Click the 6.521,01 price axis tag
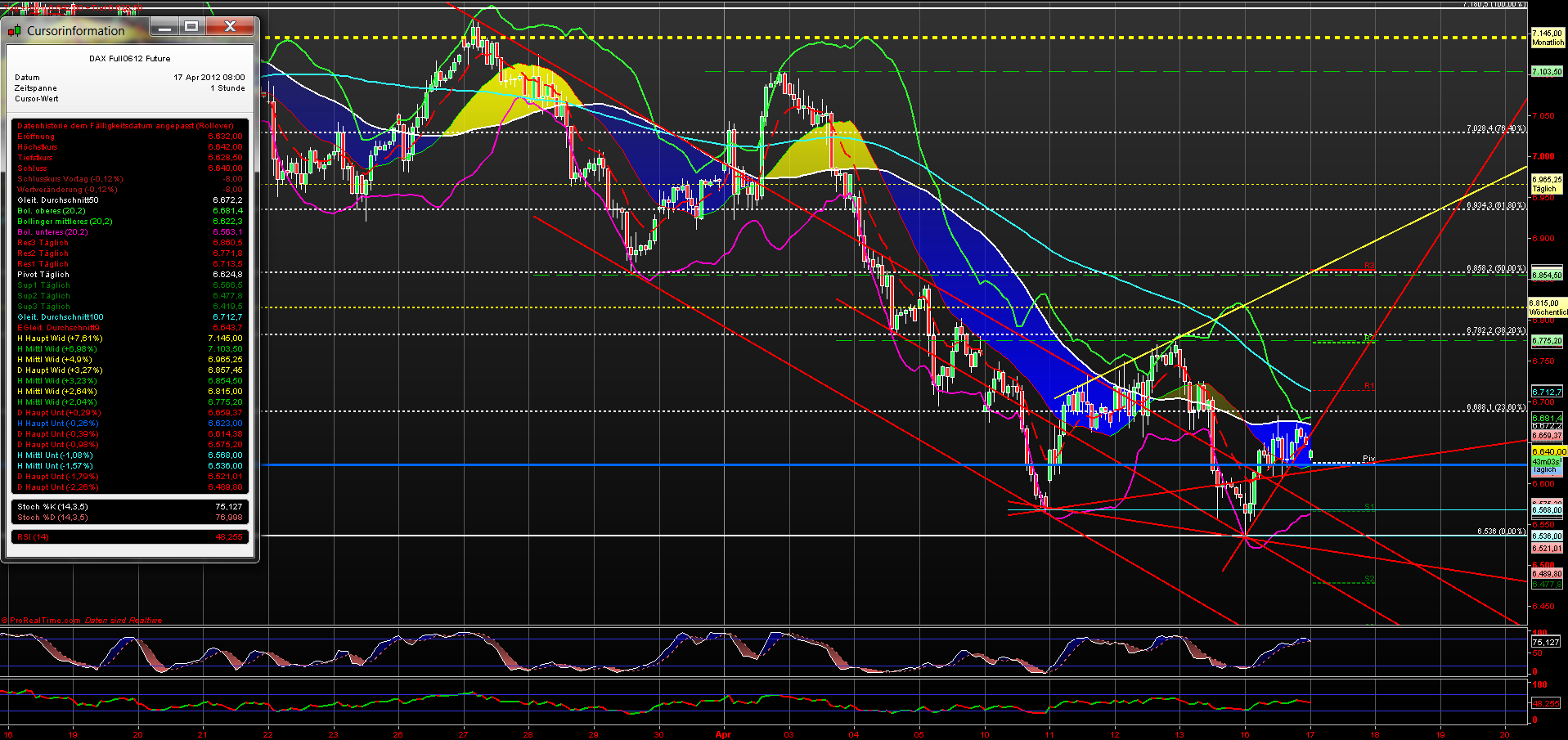Viewport: 1568px width, 740px height. pos(1547,549)
